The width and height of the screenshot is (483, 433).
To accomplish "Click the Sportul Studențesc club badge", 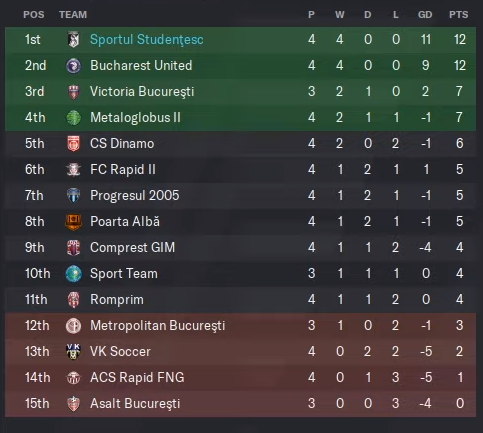I will point(73,39).
